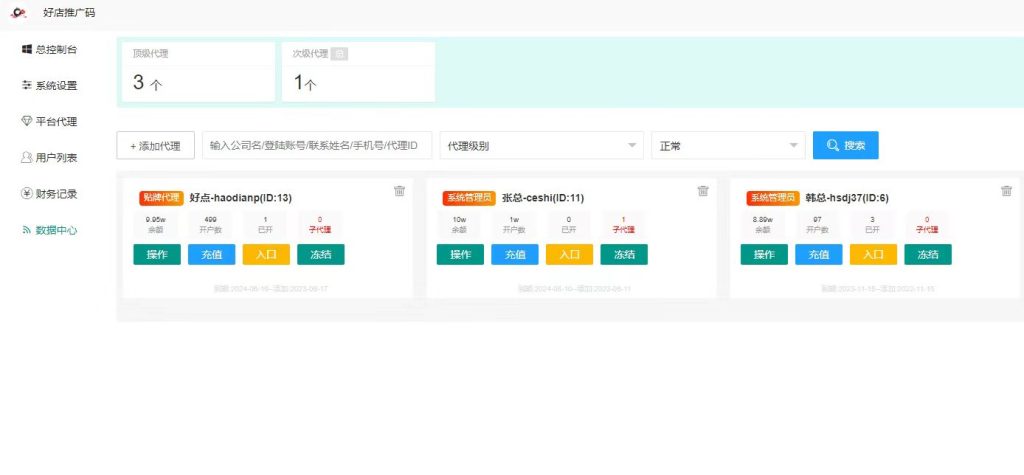Click the 好店推广码 logo icon
The image size is (1024, 475).
[x=18, y=12]
